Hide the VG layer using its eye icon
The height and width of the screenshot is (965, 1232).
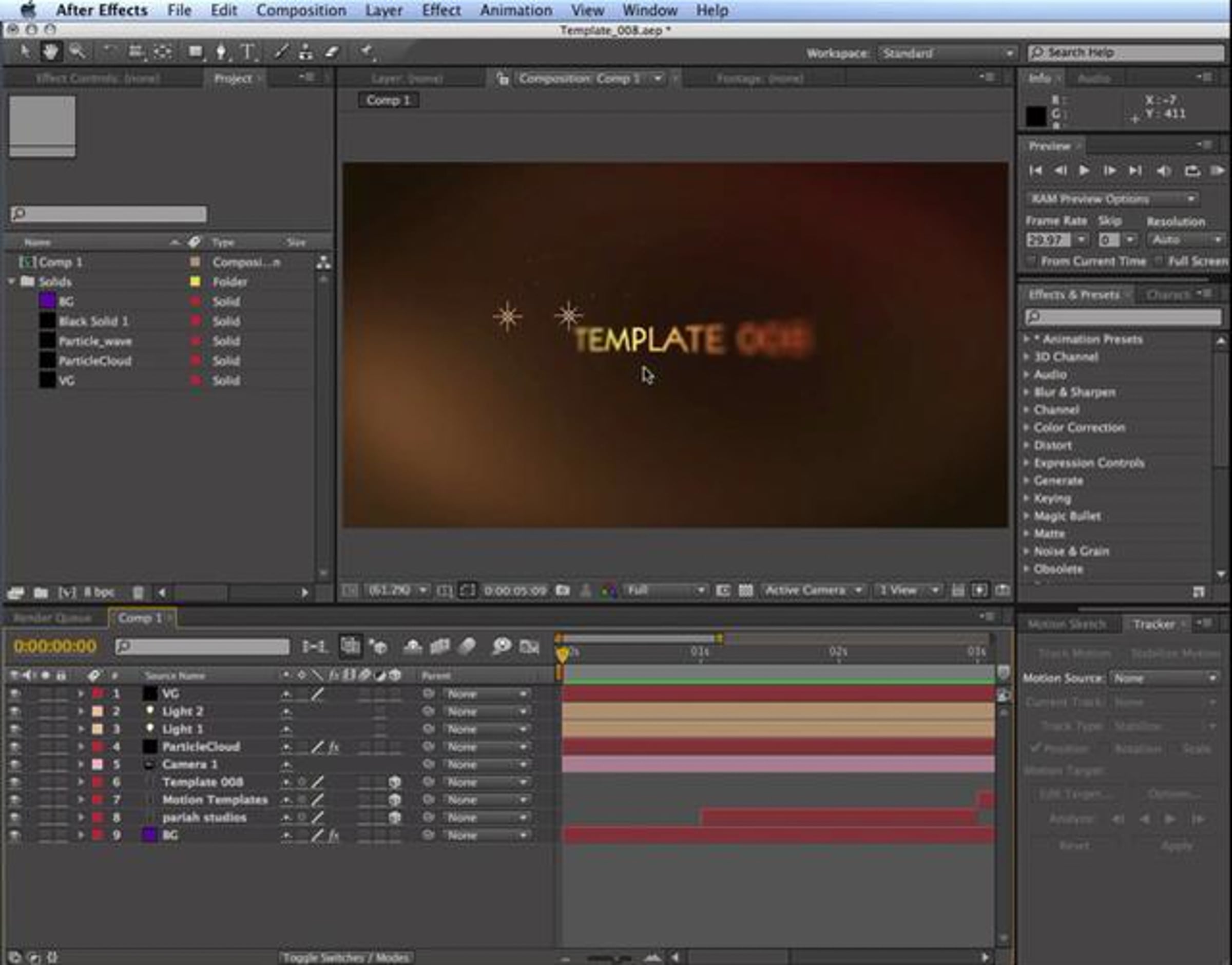(15, 694)
